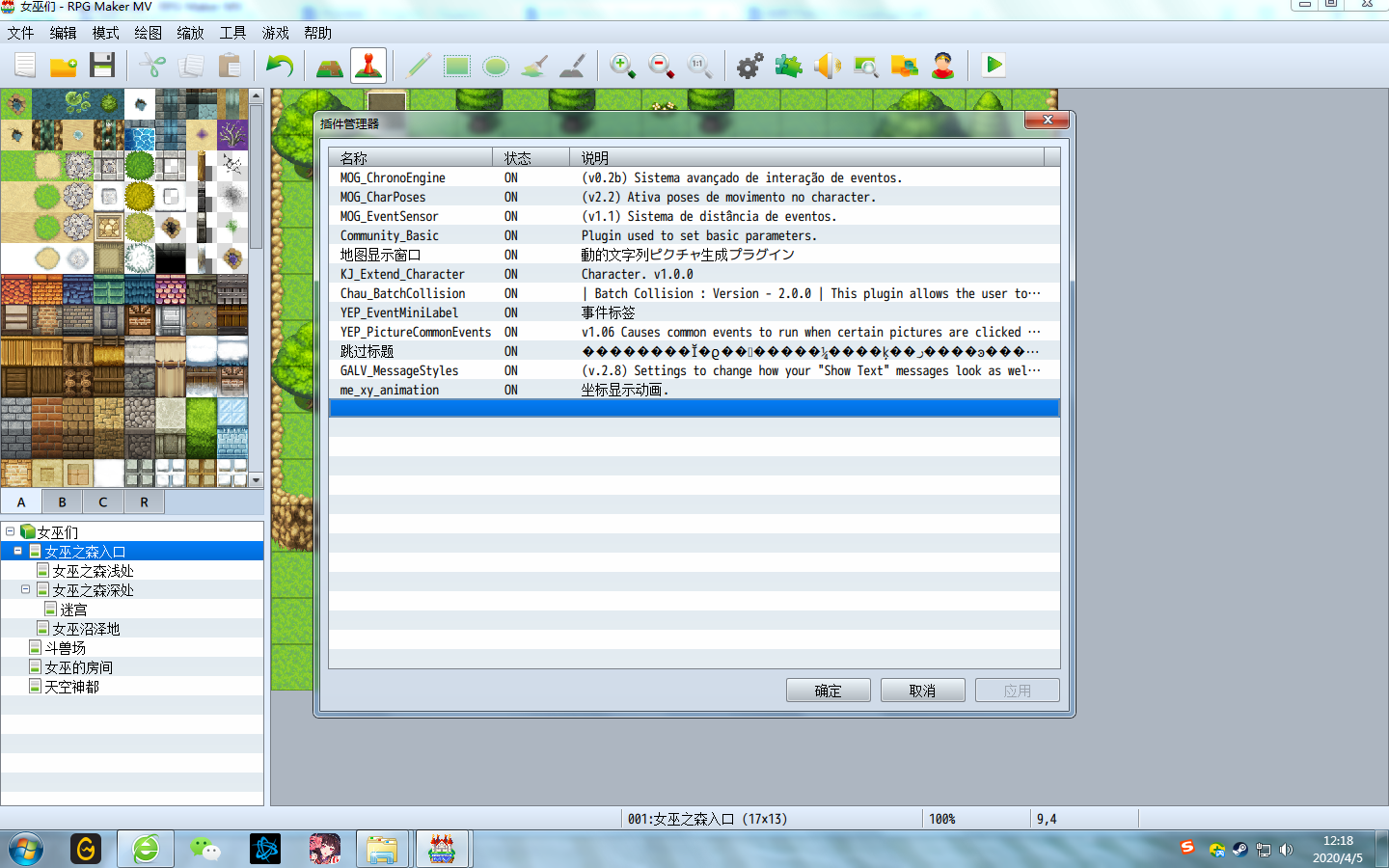This screenshot has width=1389, height=868.
Task: Select the GALV_MessageStyles plugin row
Action: tap(694, 370)
